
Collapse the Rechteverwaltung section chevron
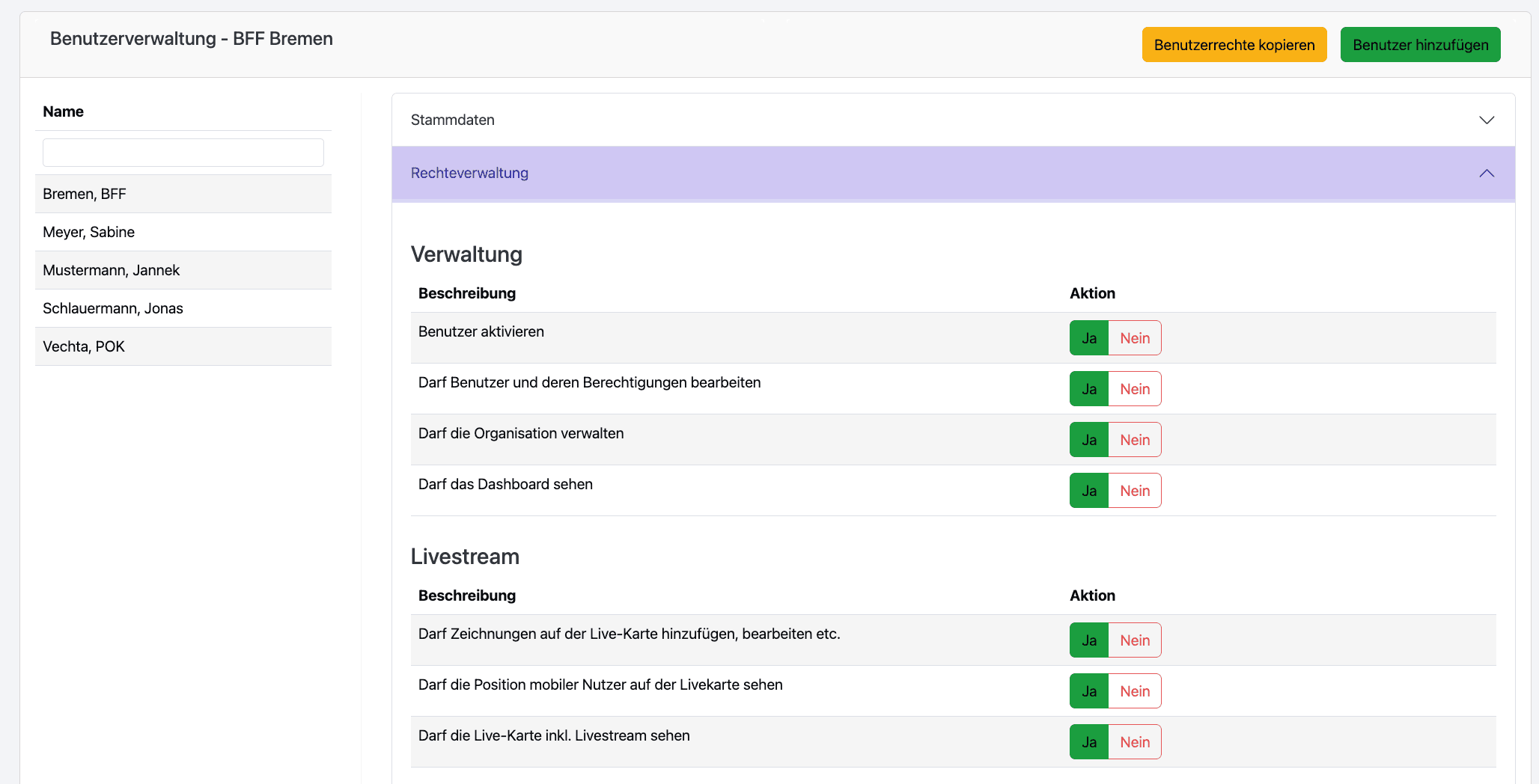(x=1486, y=174)
